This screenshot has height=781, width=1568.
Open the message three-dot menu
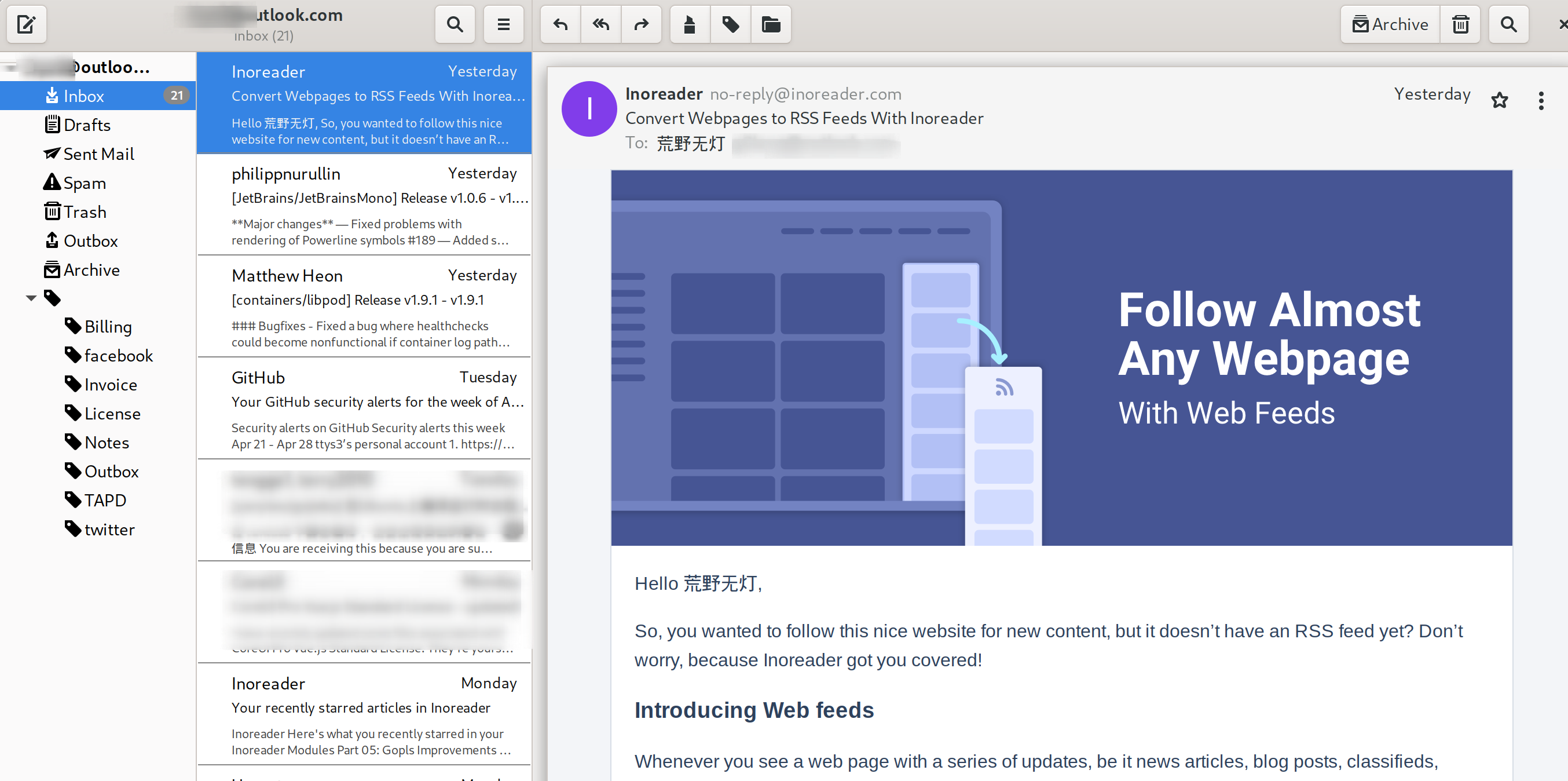(1541, 100)
